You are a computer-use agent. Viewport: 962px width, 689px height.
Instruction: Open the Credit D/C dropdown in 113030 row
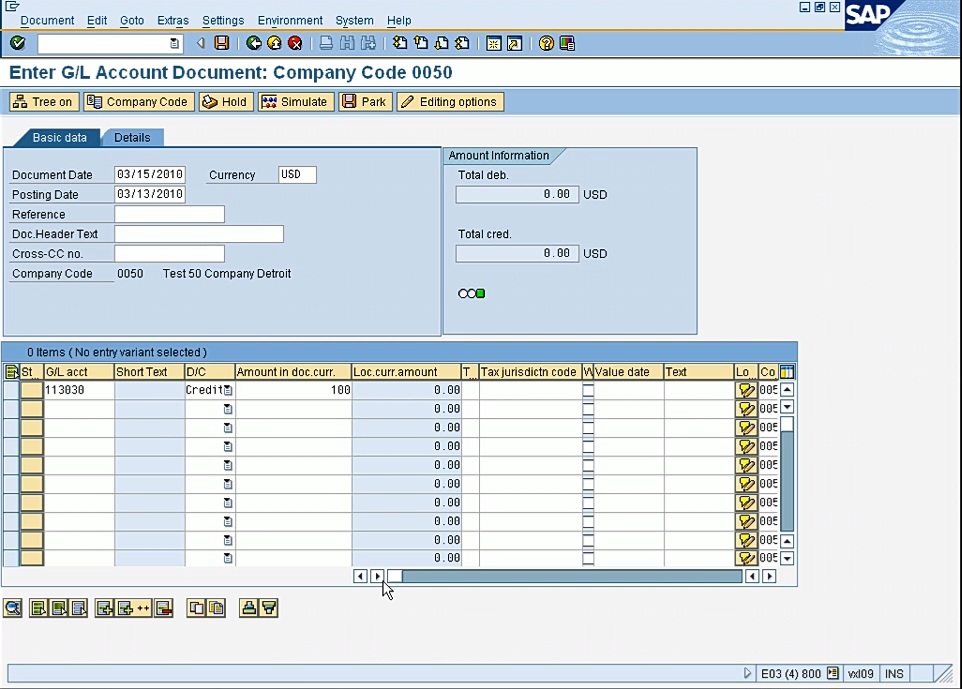tap(228, 390)
